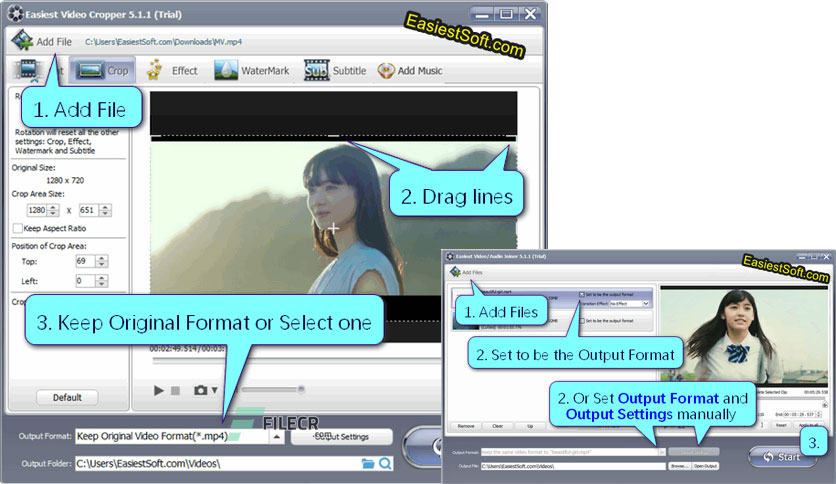This screenshot has height=484, width=836.
Task: Click the Start button in Joiner
Action: point(782,457)
